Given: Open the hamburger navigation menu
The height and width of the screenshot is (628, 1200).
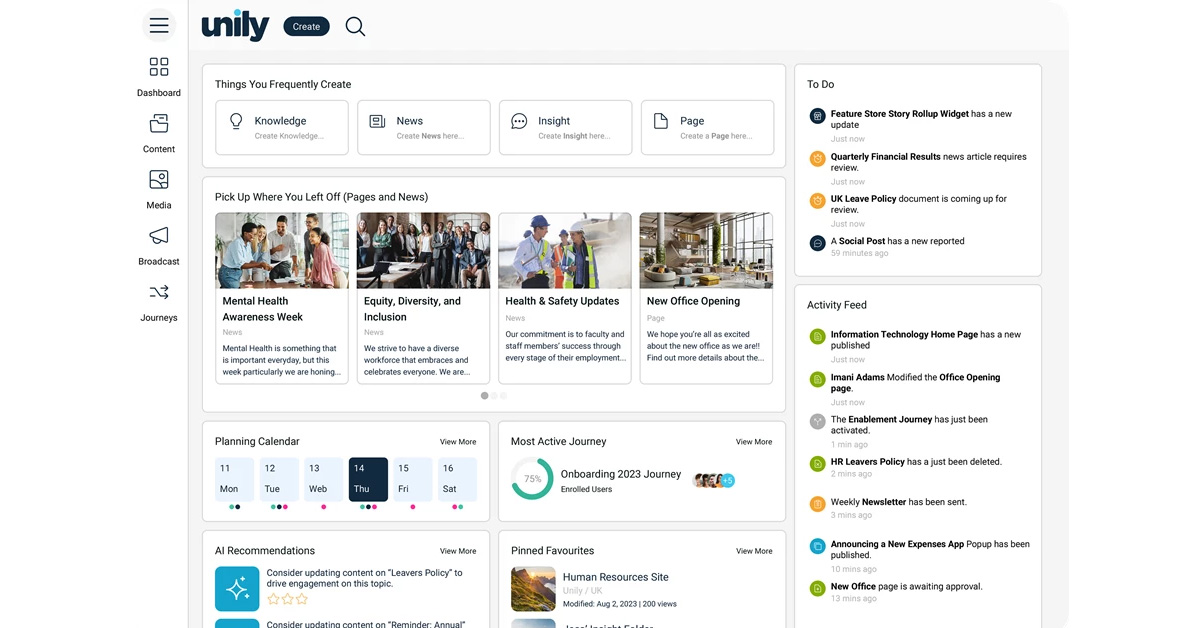Looking at the screenshot, I should [x=159, y=26].
